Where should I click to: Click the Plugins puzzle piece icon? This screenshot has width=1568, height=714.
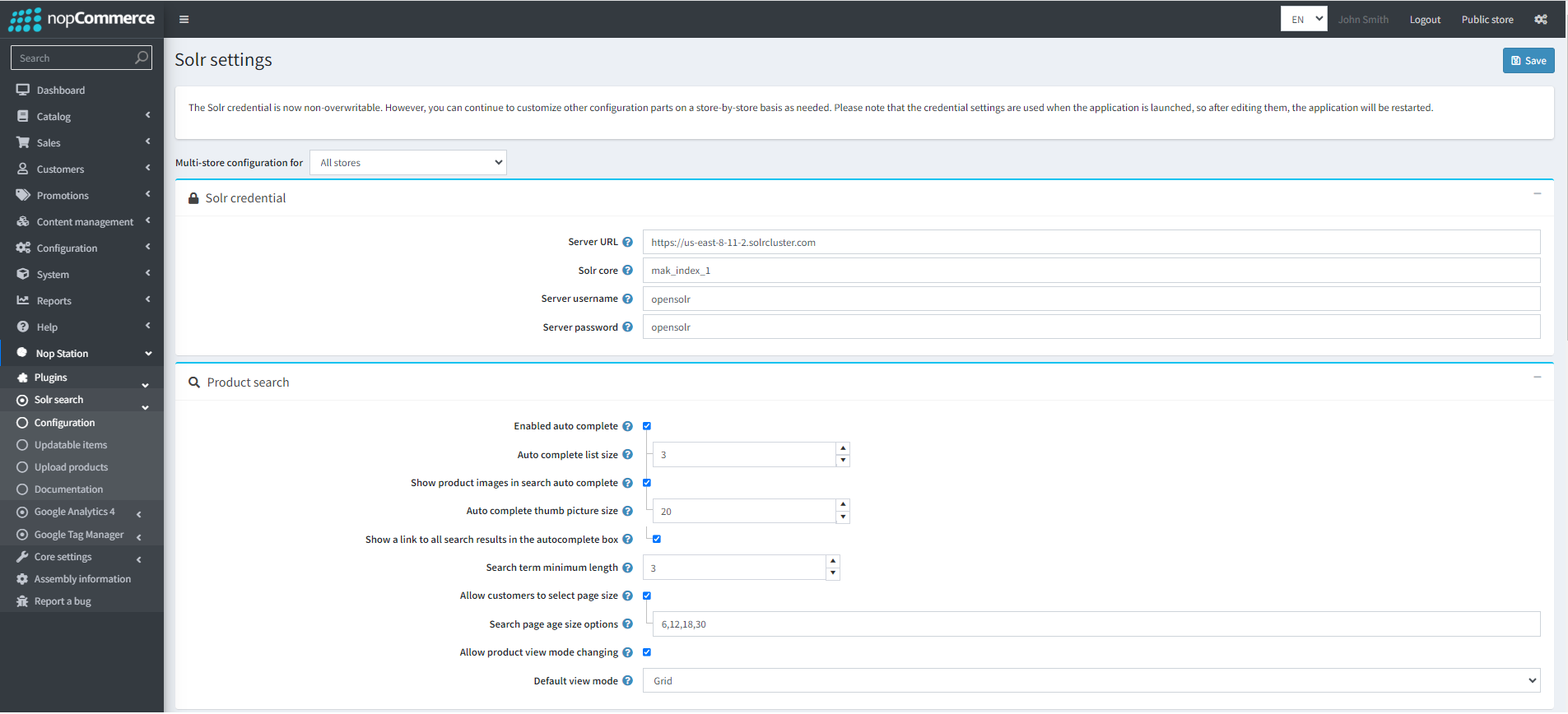tap(22, 378)
